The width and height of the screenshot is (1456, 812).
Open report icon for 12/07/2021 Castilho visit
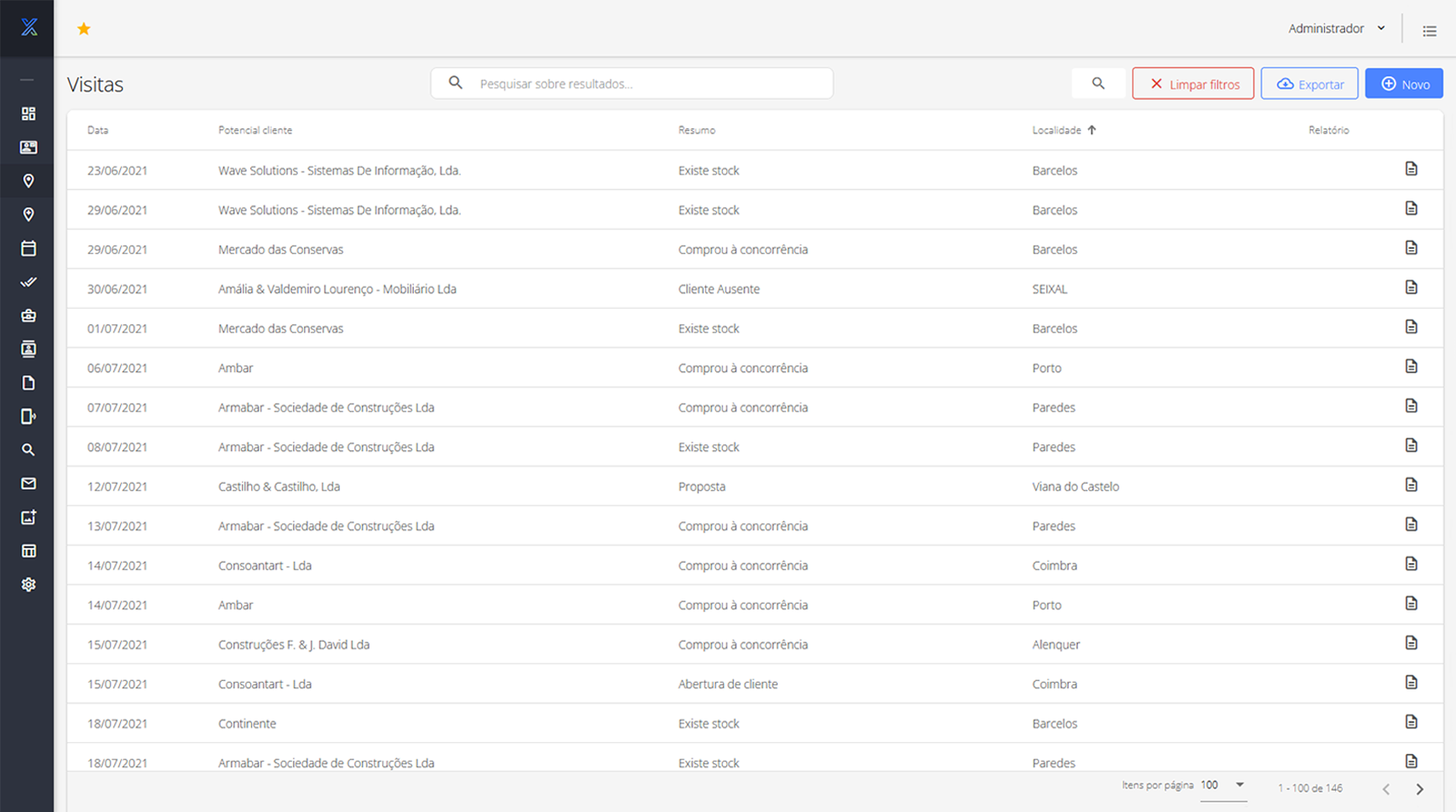(x=1411, y=485)
